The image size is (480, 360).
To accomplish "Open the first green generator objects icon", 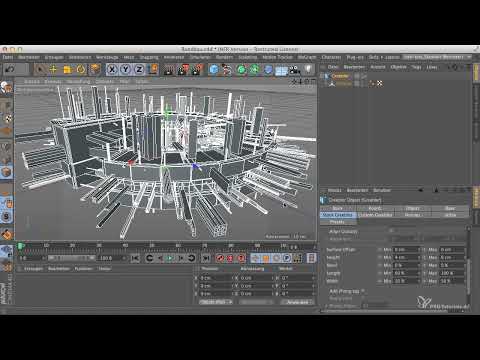I will (241, 69).
